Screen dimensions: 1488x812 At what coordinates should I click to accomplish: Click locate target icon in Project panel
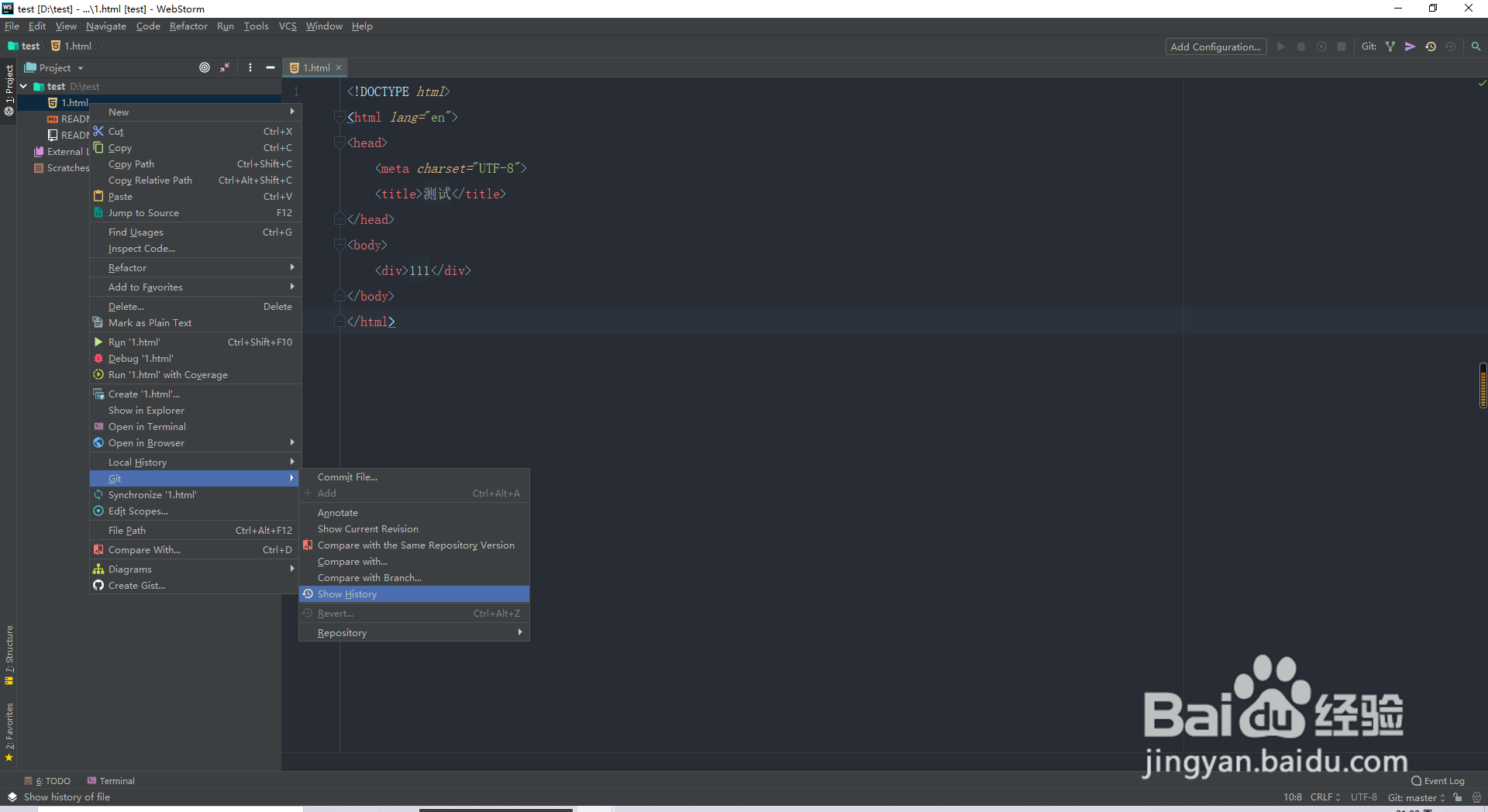tap(205, 67)
